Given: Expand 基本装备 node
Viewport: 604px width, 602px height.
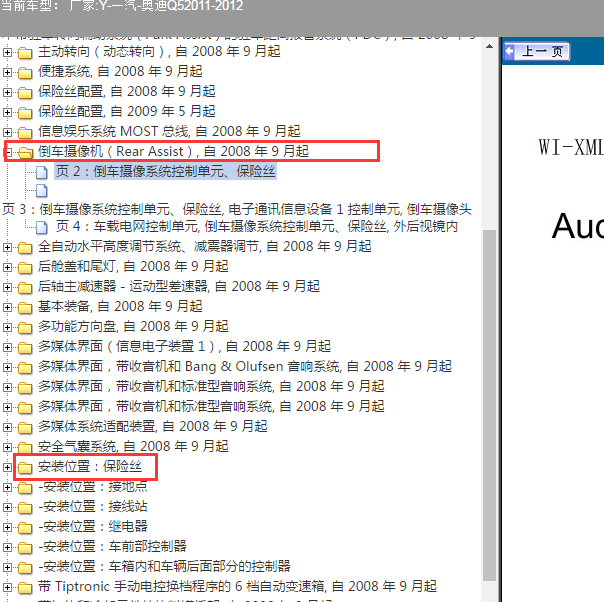Looking at the screenshot, I should 7,307.
